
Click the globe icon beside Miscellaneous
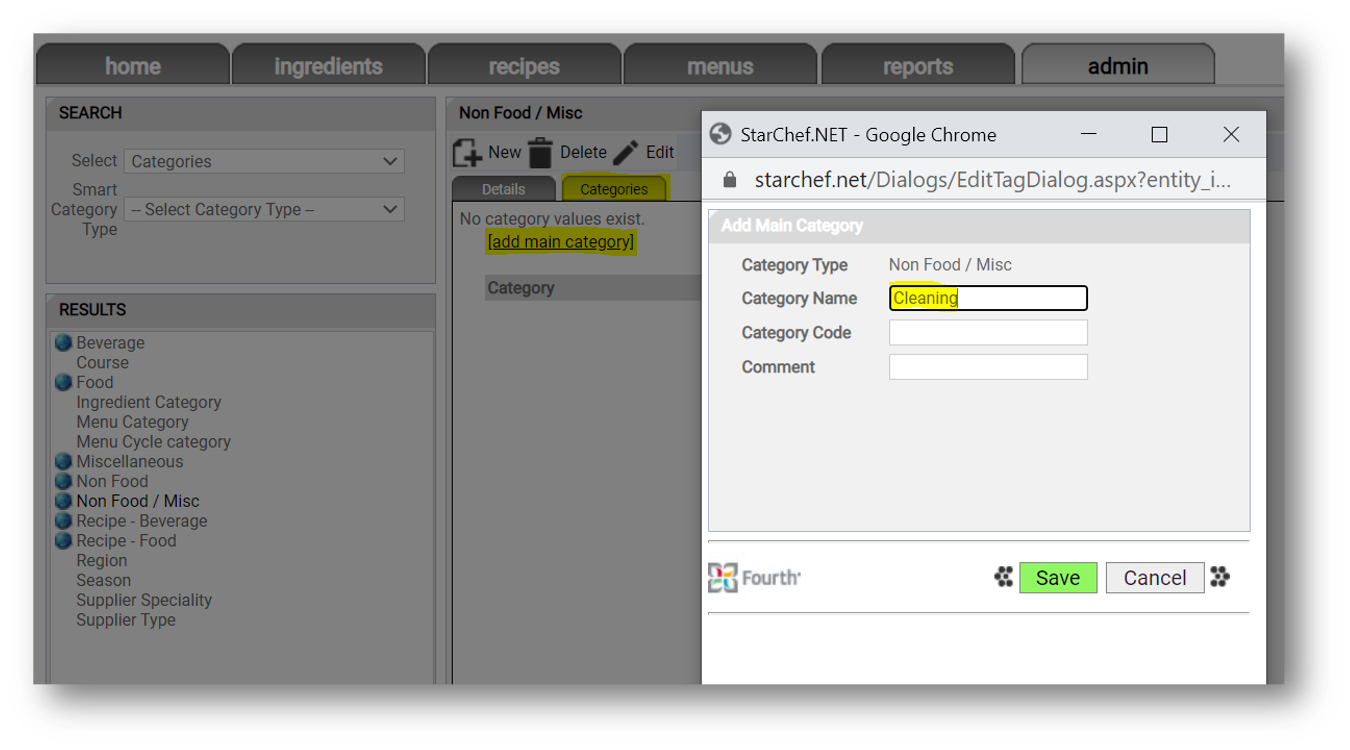pyautogui.click(x=64, y=461)
